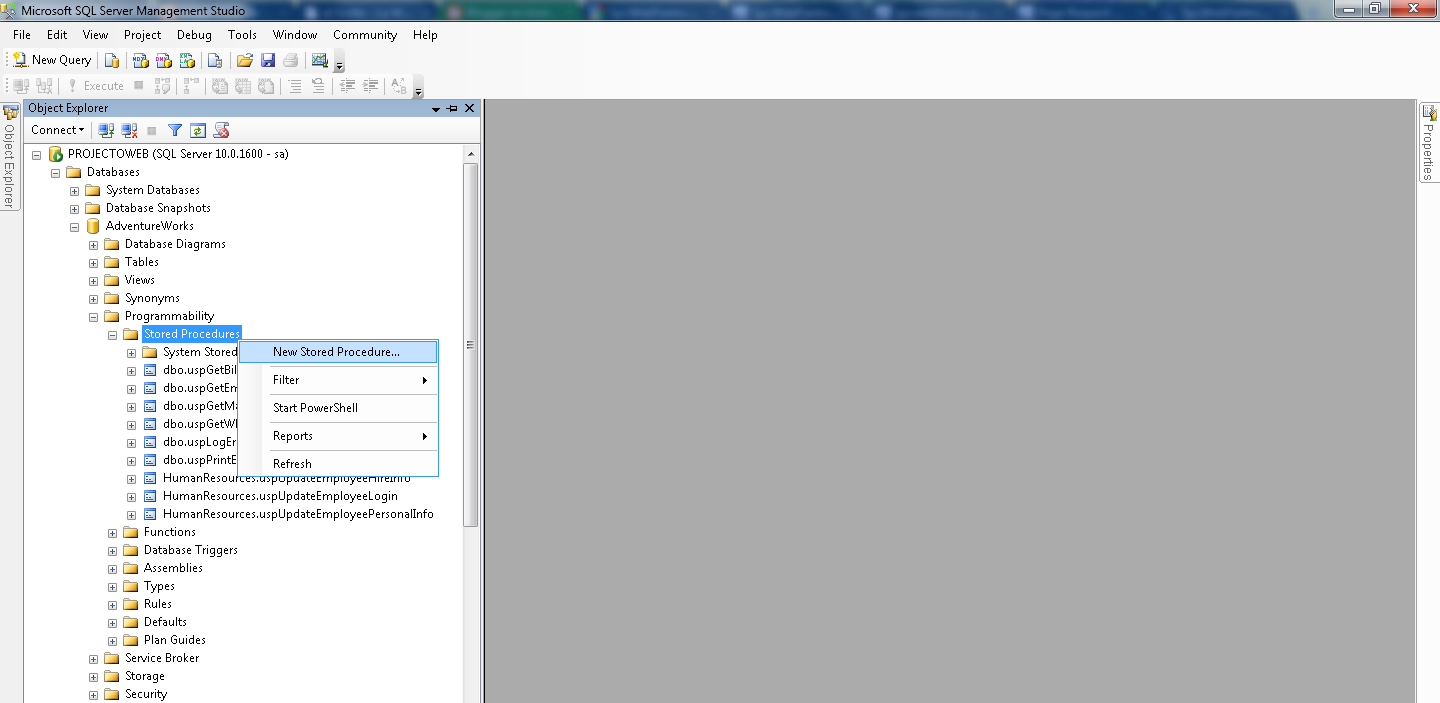Open the Activity Monitor icon
This screenshot has height=703, width=1440.
pyautogui.click(x=320, y=60)
